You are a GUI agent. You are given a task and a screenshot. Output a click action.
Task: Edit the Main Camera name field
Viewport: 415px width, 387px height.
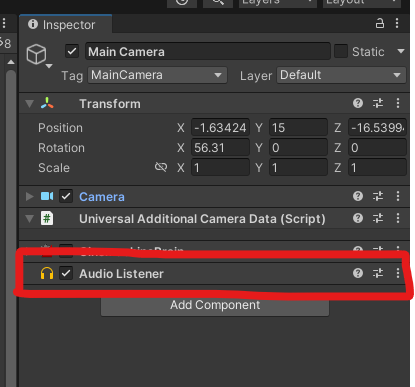(x=208, y=51)
